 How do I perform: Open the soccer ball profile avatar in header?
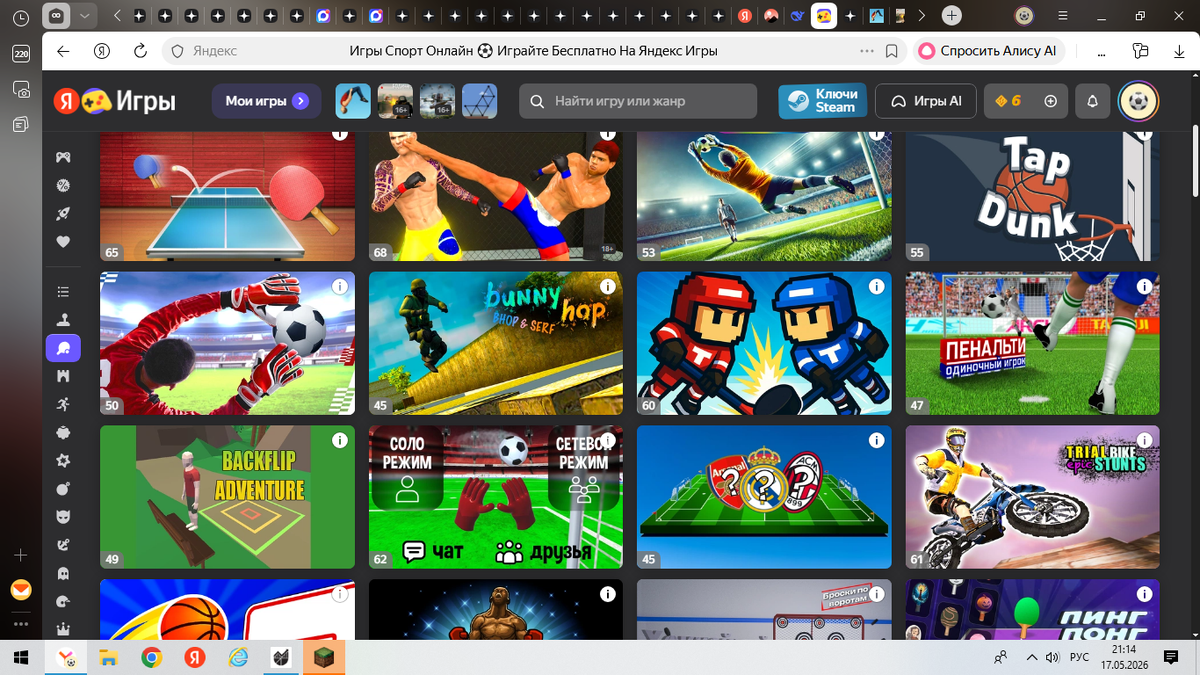coord(1138,101)
